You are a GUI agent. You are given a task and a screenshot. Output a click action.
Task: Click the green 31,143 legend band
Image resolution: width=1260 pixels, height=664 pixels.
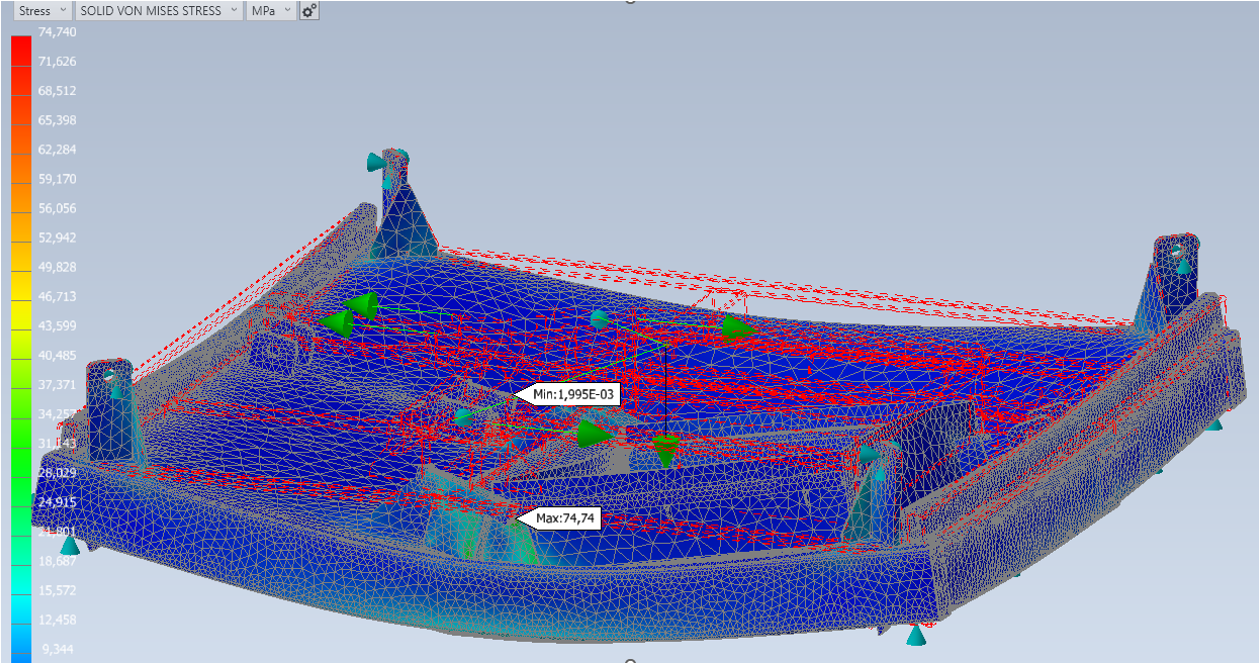[21, 443]
